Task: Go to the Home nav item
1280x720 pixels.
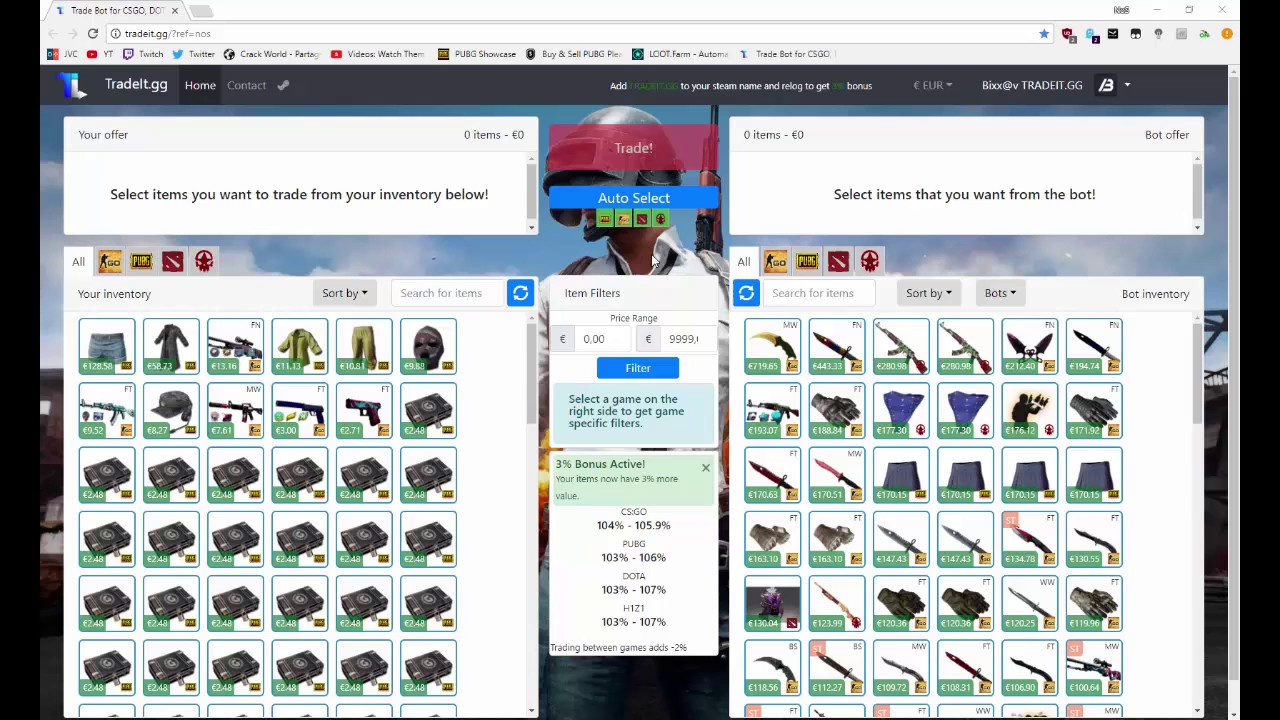Action: pyautogui.click(x=200, y=85)
